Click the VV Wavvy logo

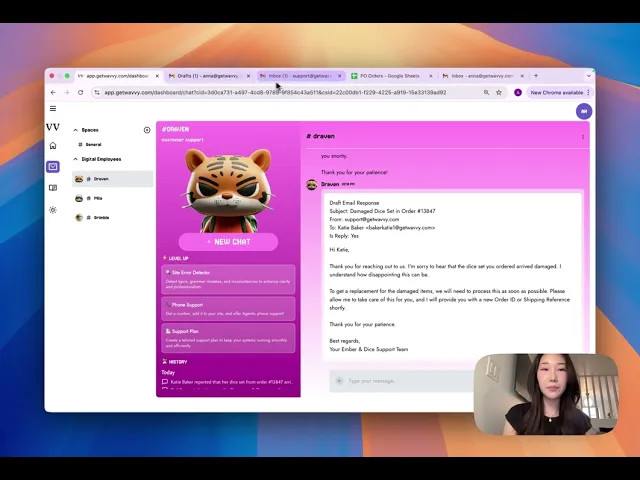(x=53, y=127)
